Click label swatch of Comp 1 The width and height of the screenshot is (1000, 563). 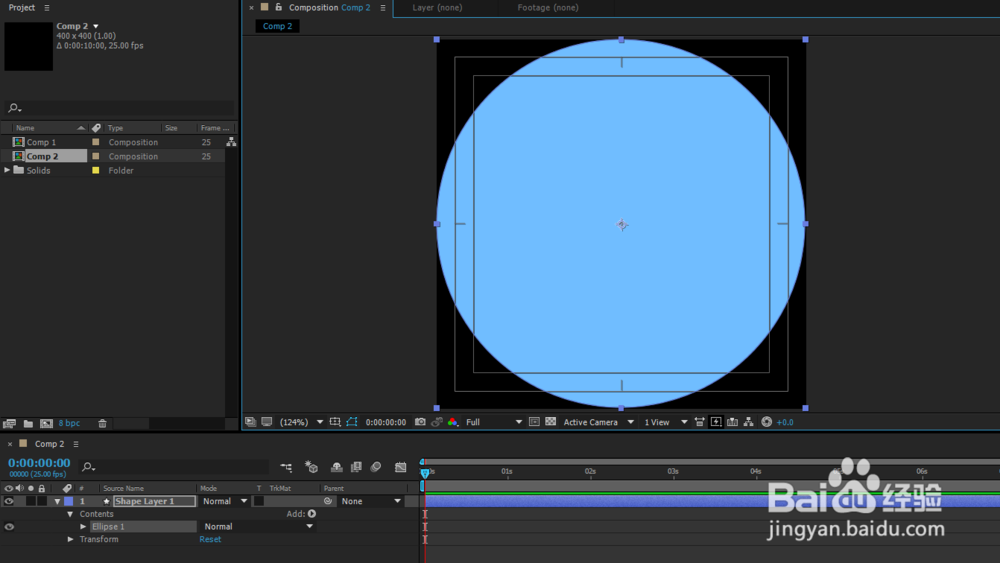point(96,142)
